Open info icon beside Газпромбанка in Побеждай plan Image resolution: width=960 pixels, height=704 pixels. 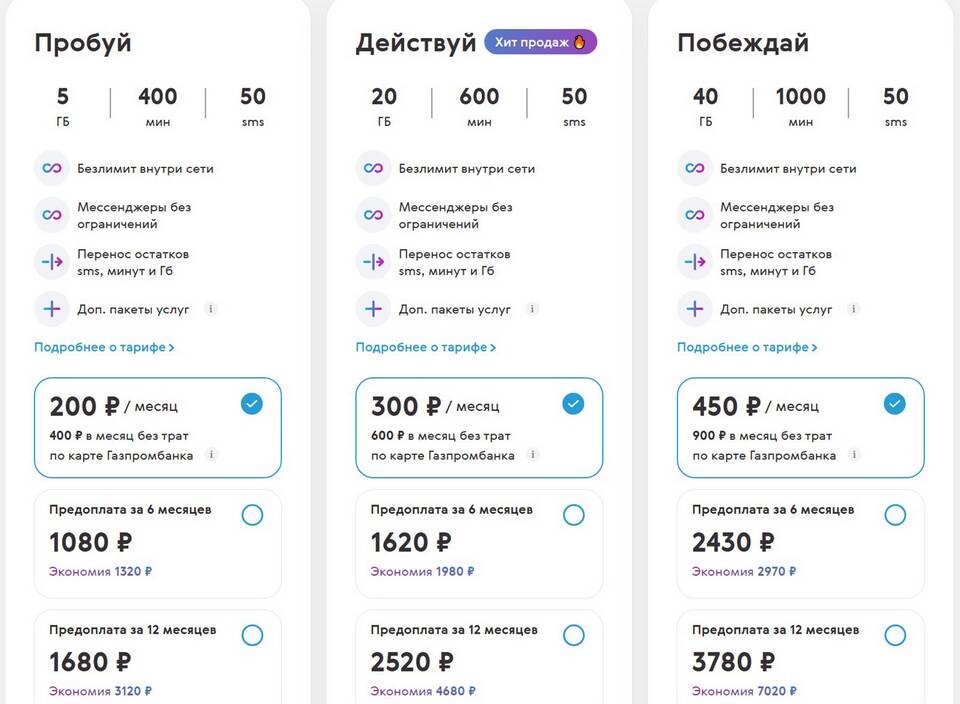click(854, 454)
